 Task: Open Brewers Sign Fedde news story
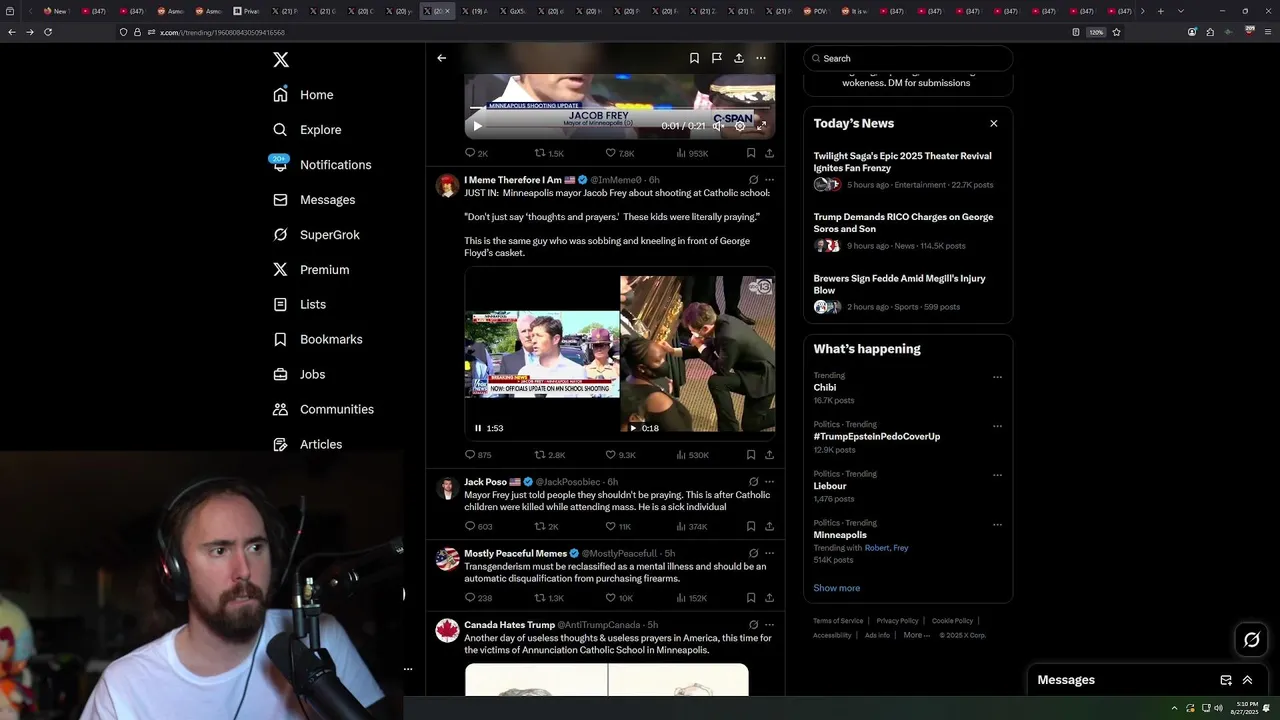[x=908, y=292]
